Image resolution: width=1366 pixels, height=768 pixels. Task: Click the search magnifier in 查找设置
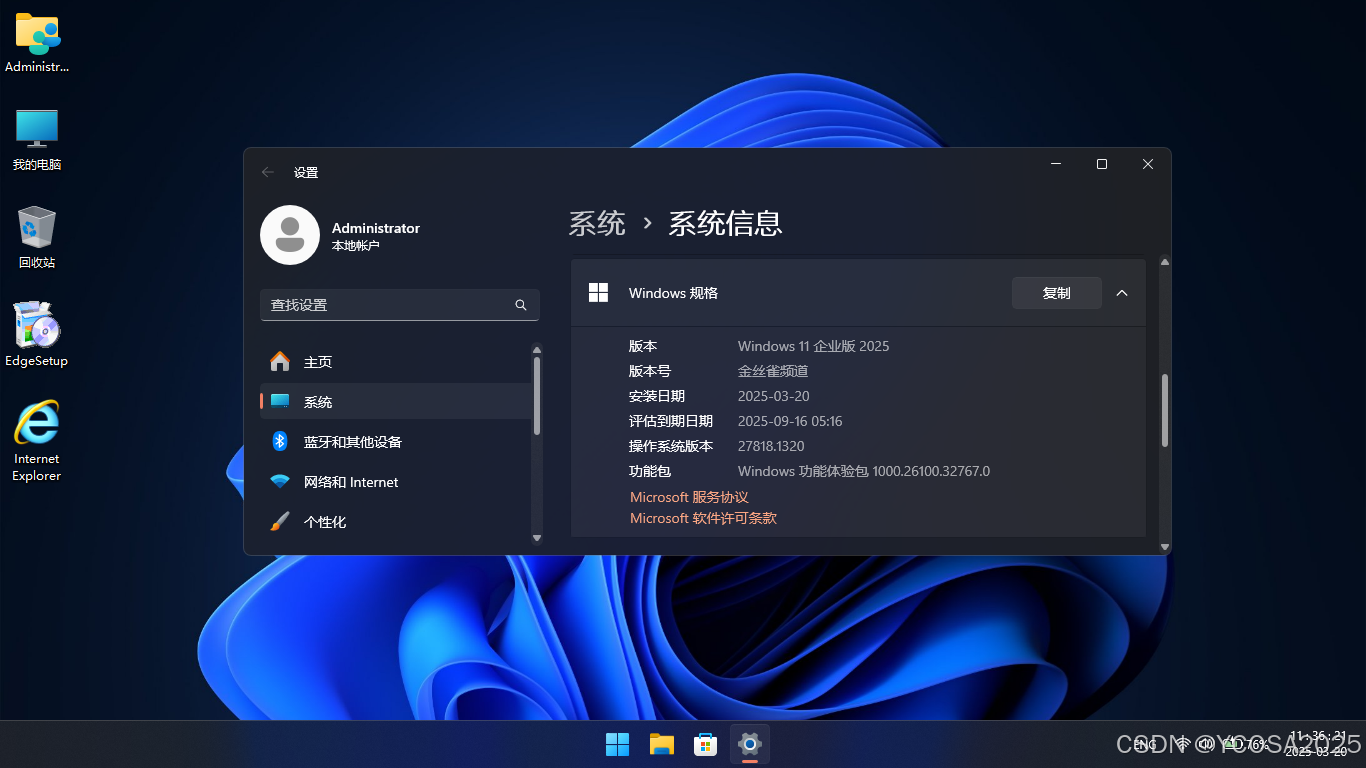(x=521, y=305)
